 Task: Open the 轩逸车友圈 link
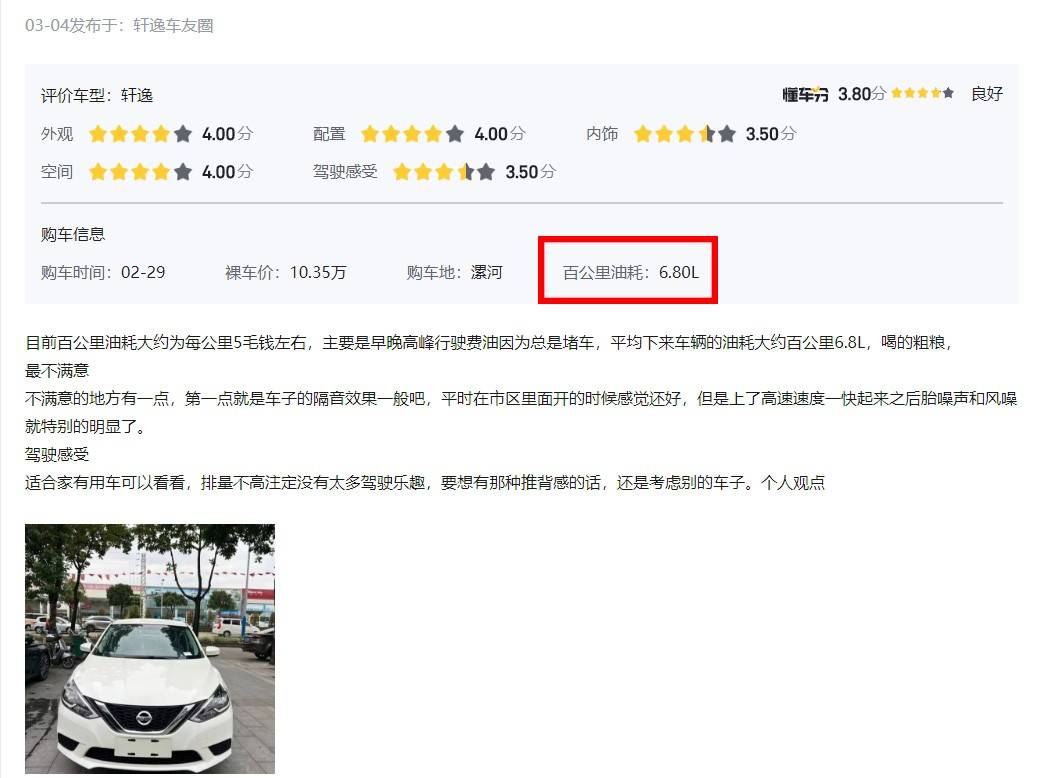tap(173, 25)
